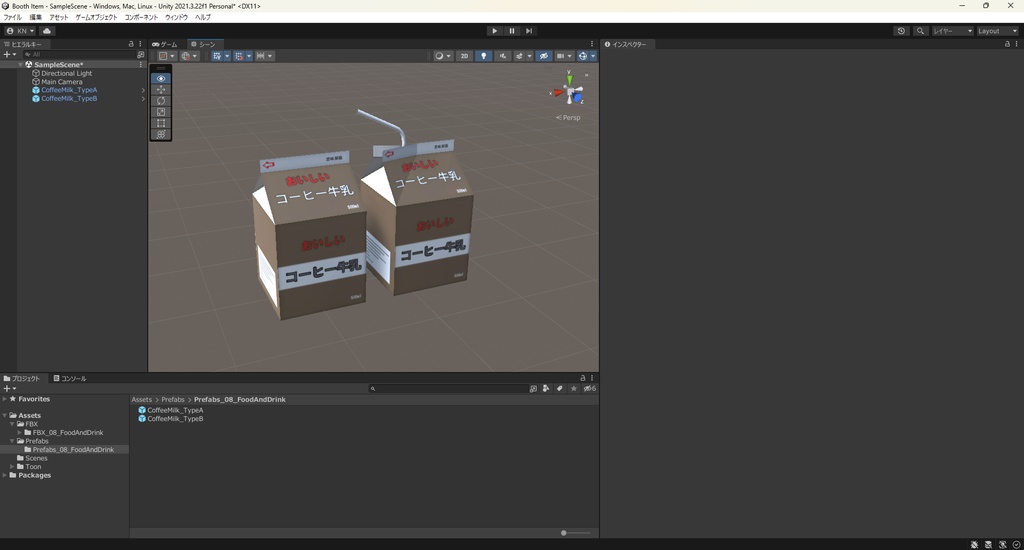Open the Layout dropdown
The width and height of the screenshot is (1024, 550).
[x=997, y=31]
